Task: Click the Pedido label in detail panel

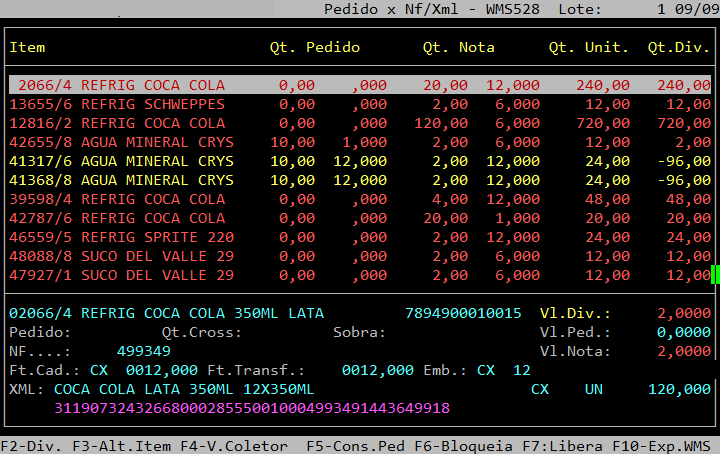Action: (40, 332)
